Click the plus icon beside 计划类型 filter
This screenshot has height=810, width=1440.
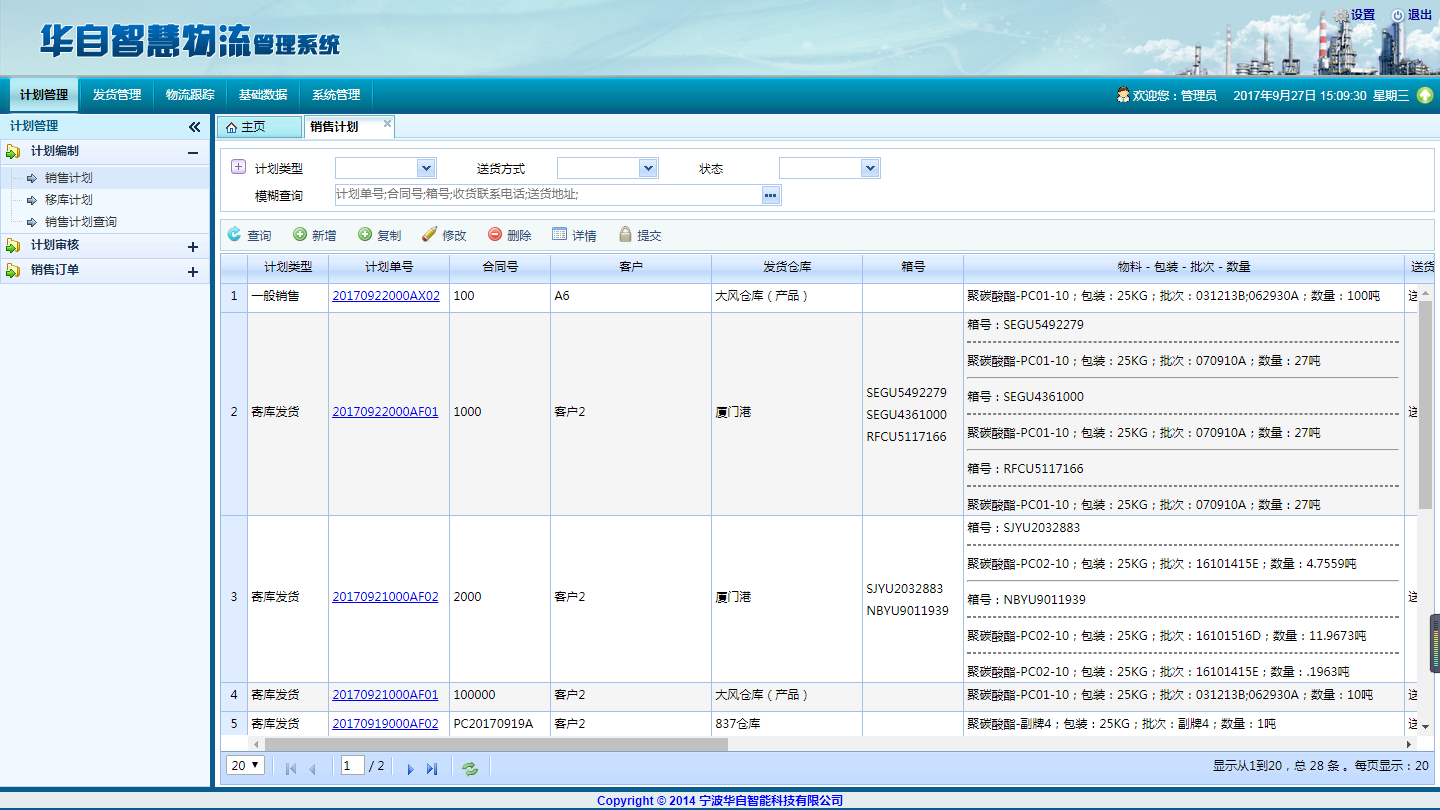[x=238, y=167]
